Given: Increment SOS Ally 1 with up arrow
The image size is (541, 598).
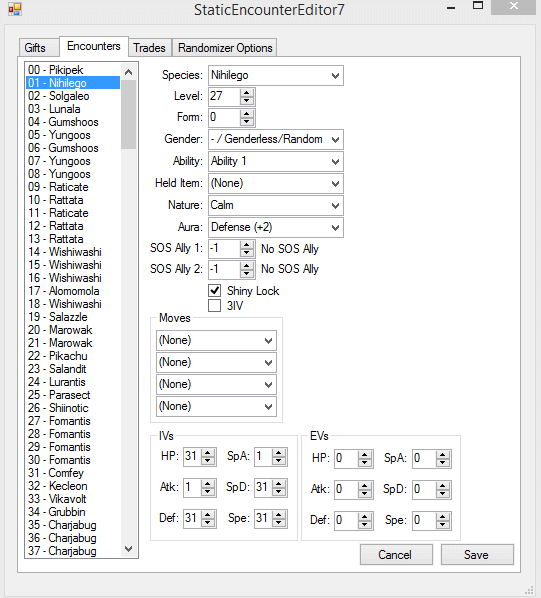Looking at the screenshot, I should [x=247, y=245].
